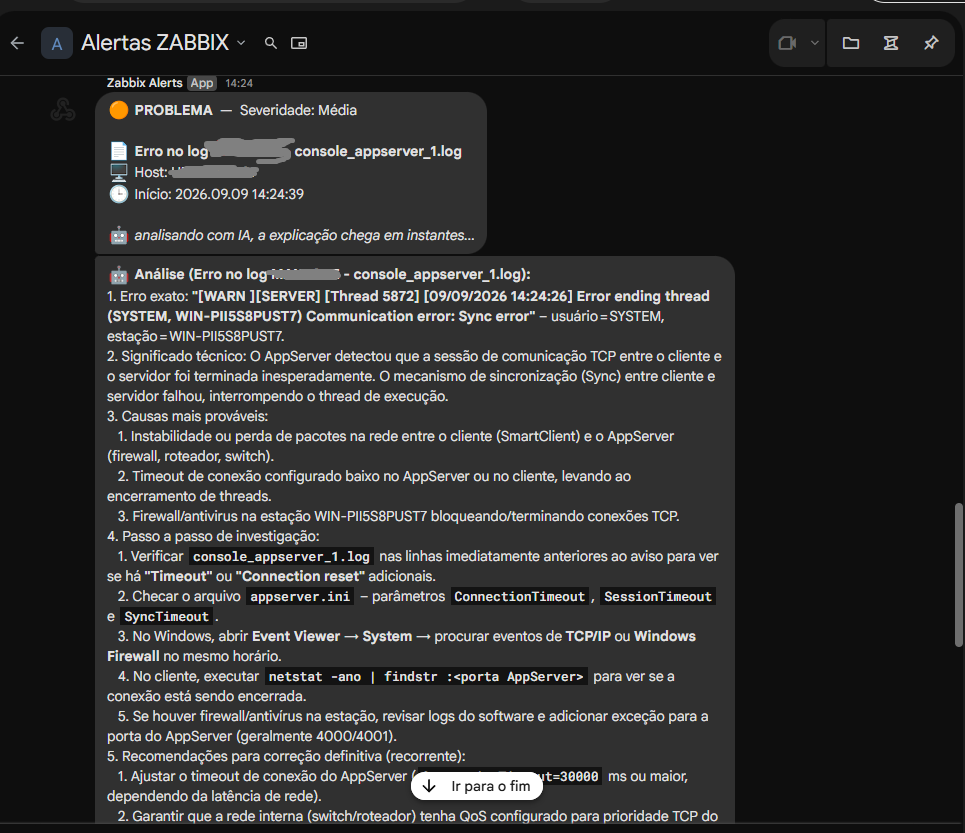Image resolution: width=965 pixels, height=833 pixels.
Task: Click the 14:24 message timestamp
Action: point(239,83)
